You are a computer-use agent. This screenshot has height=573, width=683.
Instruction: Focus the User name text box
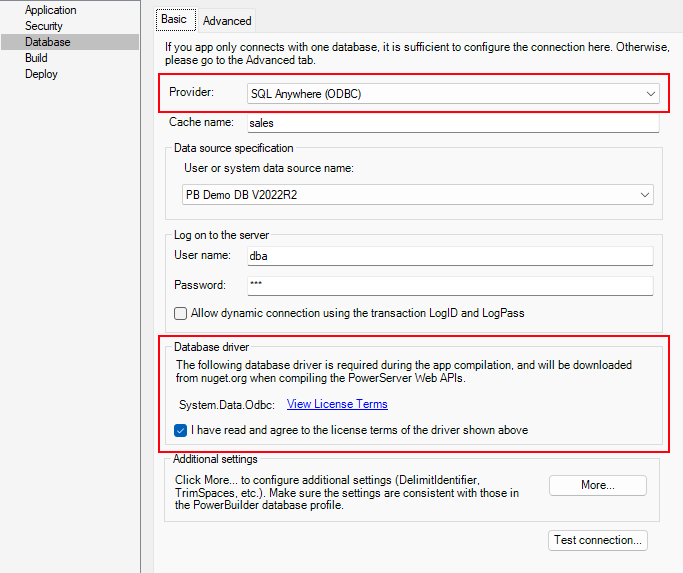click(x=449, y=256)
